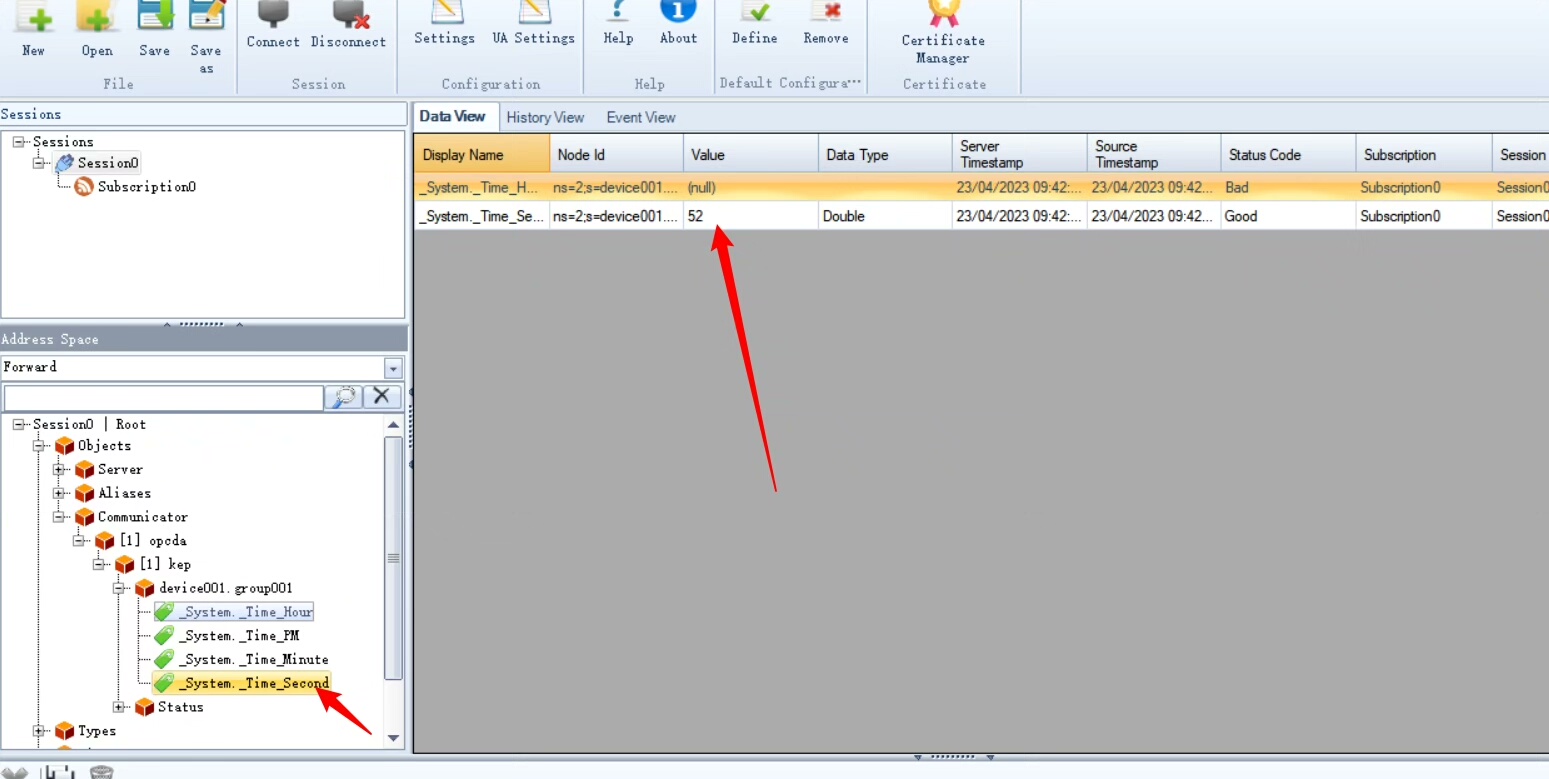Click the magnifier search button in Address Space
This screenshot has height=779, width=1549.
341,396
